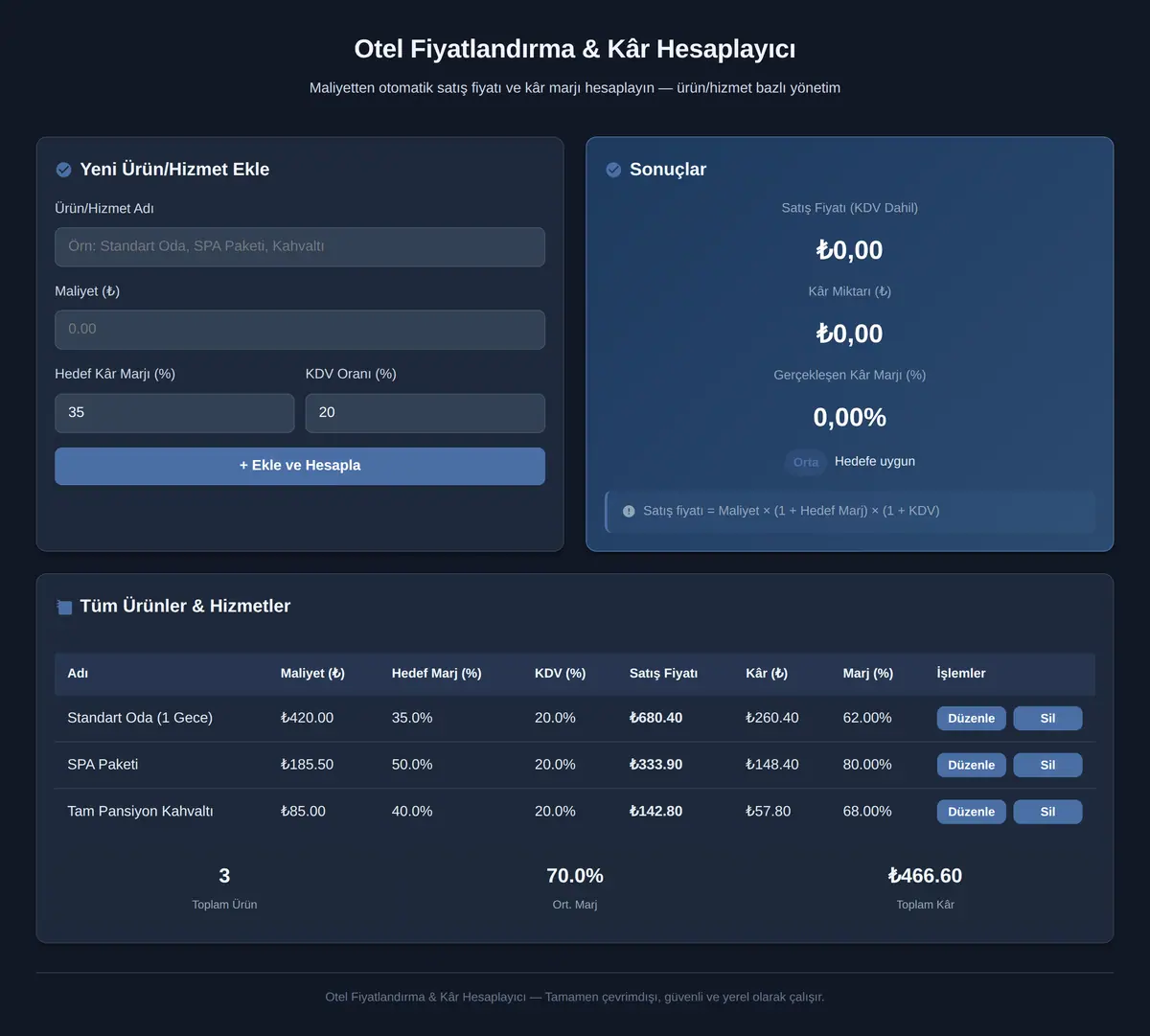Click the Hedefe uygun status text
1150x1036 pixels.
click(875, 462)
